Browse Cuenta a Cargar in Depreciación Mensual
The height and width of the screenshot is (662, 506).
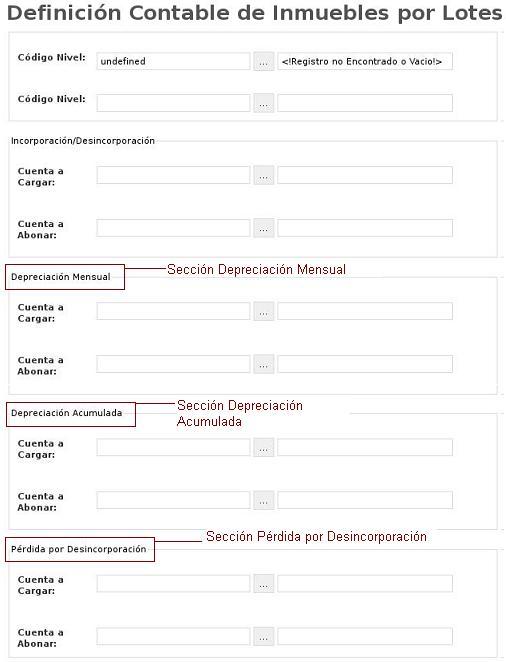(x=264, y=311)
